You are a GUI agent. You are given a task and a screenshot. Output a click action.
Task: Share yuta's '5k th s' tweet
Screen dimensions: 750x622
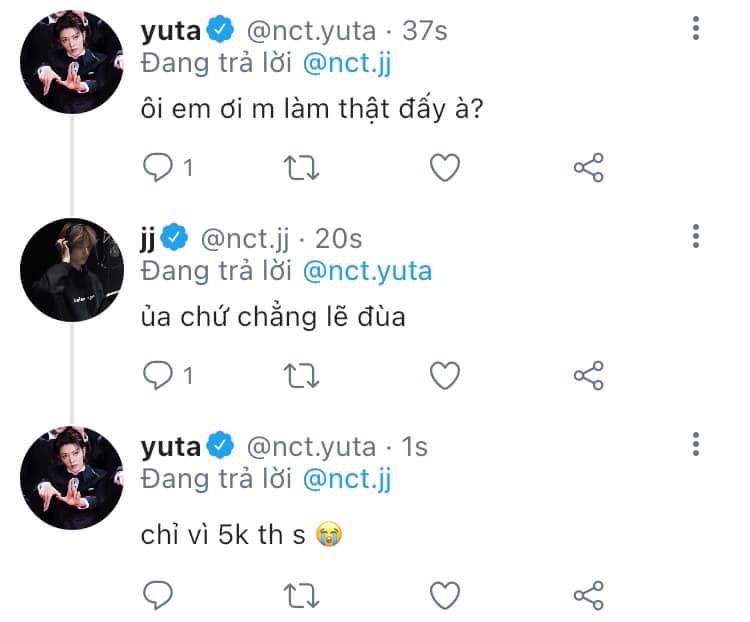pos(588,594)
